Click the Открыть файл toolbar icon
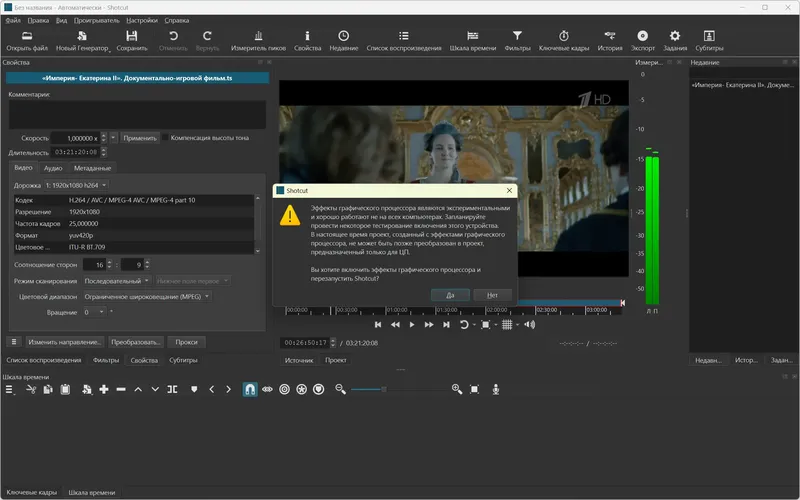Screen dimensions: 800x500 [26, 36]
